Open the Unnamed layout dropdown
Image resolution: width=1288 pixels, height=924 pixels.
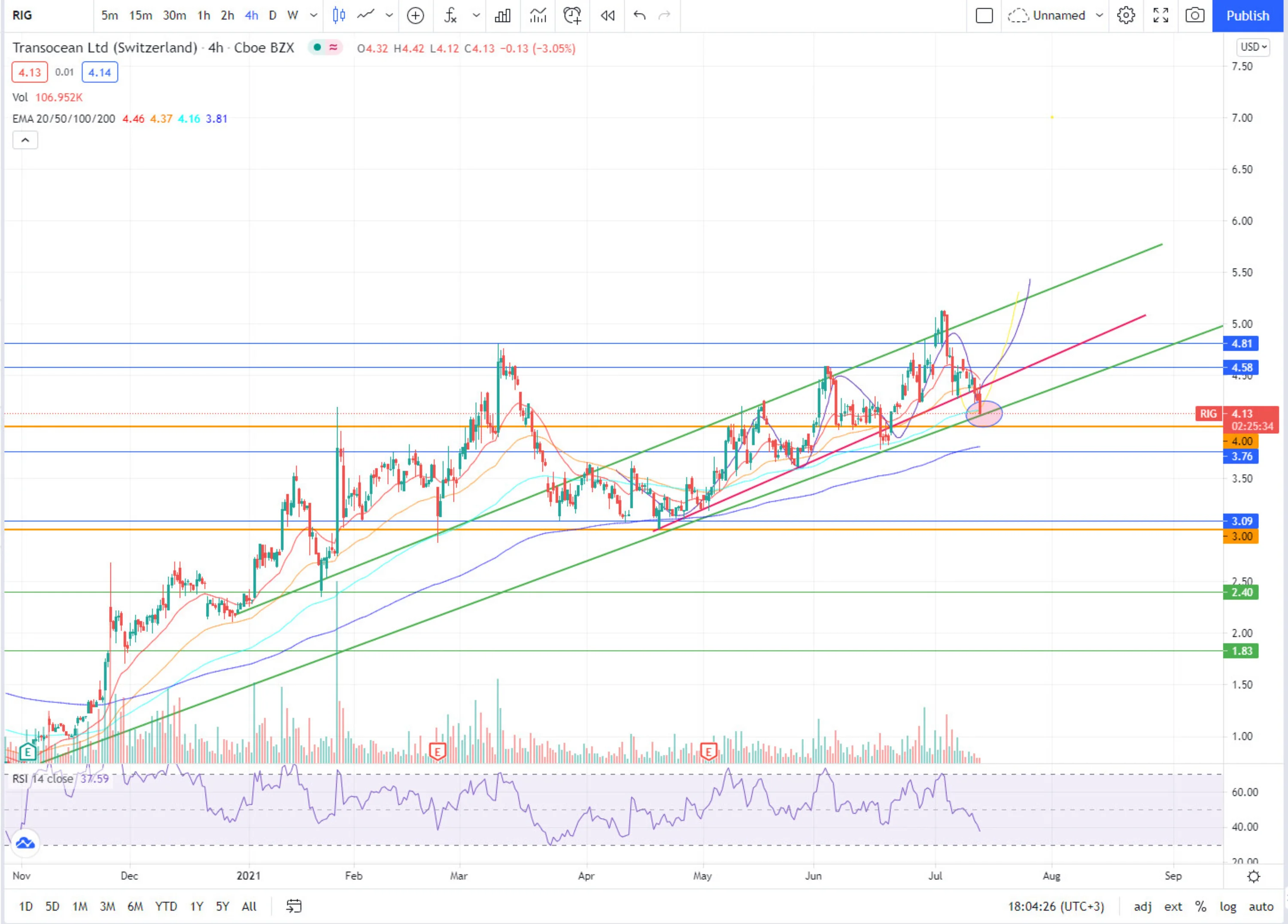pyautogui.click(x=1056, y=15)
